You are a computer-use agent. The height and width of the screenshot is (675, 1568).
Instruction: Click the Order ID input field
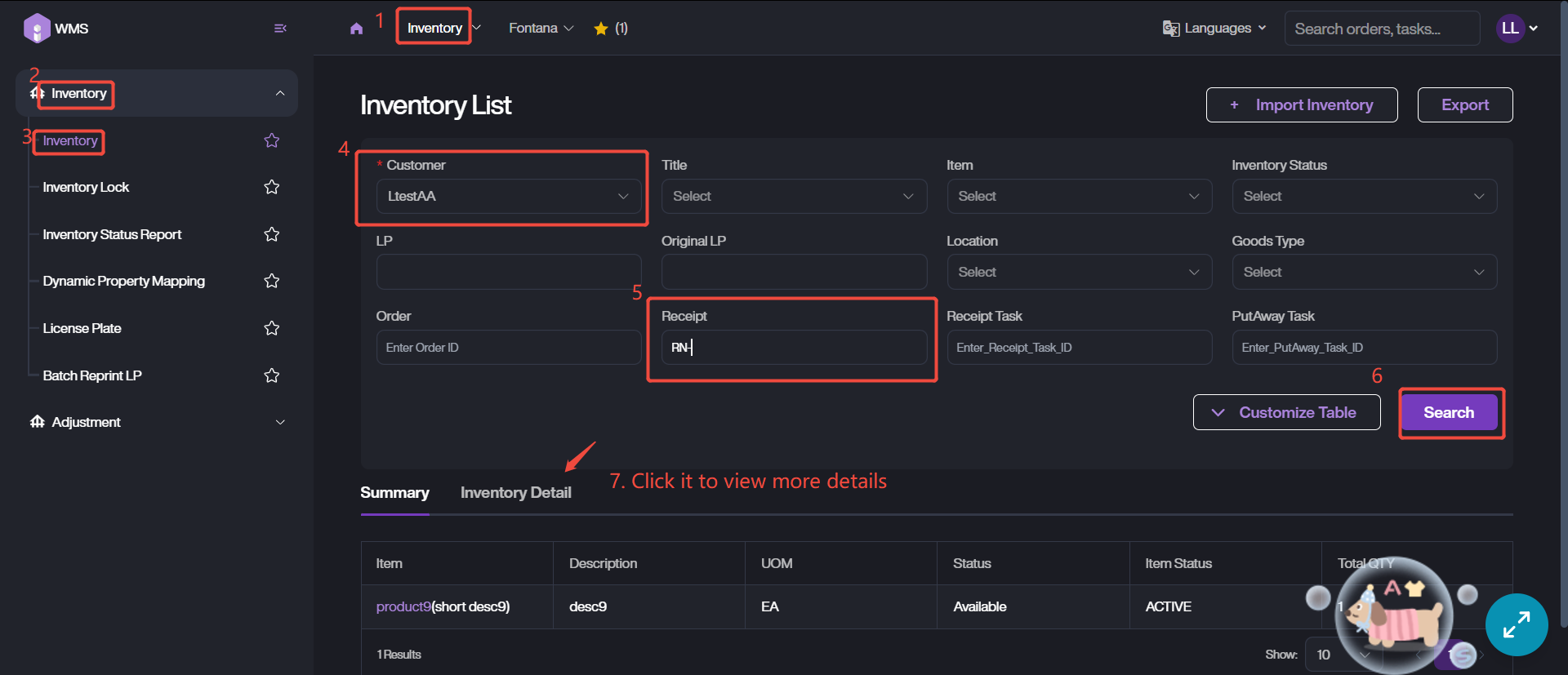pos(508,348)
